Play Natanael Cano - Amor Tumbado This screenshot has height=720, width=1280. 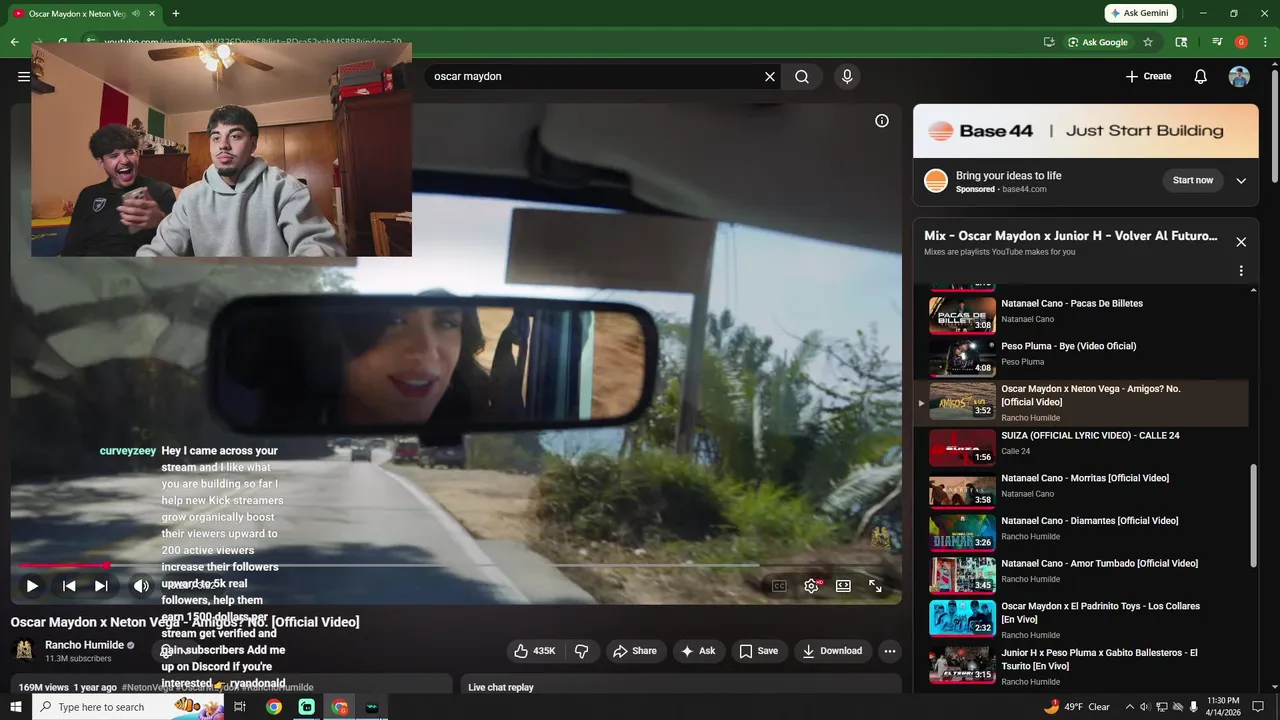tap(1083, 575)
